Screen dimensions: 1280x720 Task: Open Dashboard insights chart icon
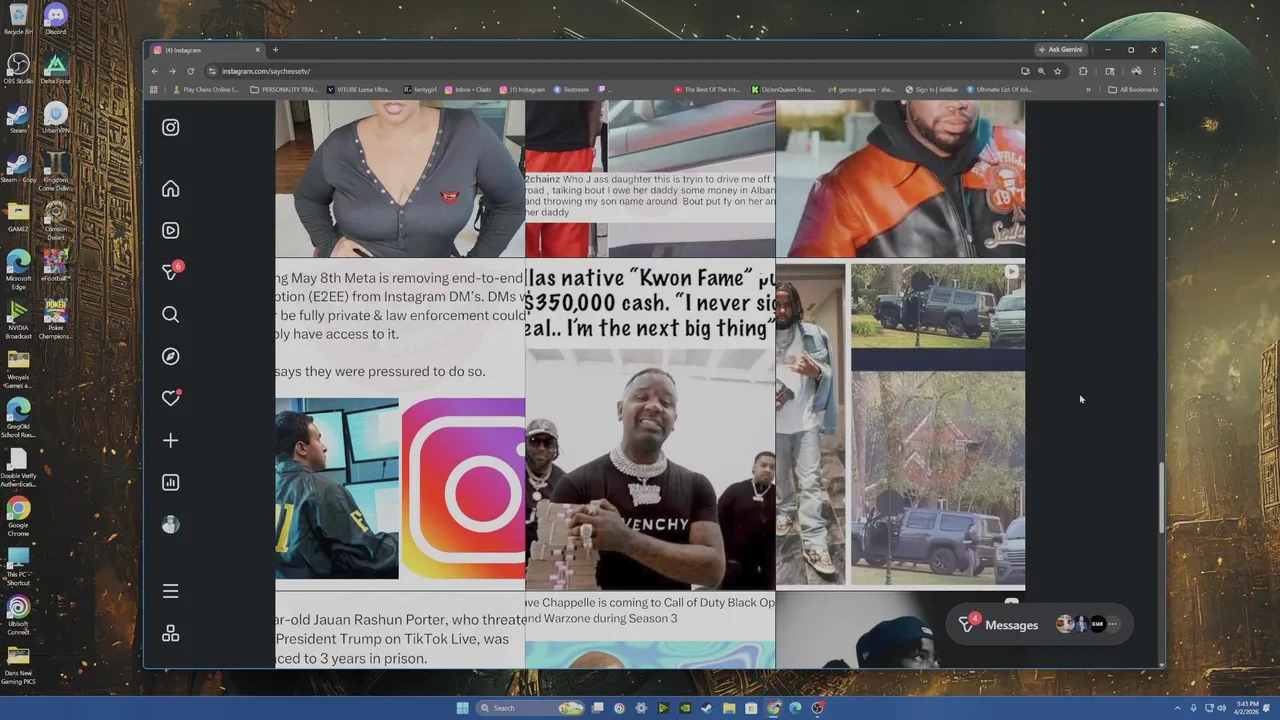171,482
